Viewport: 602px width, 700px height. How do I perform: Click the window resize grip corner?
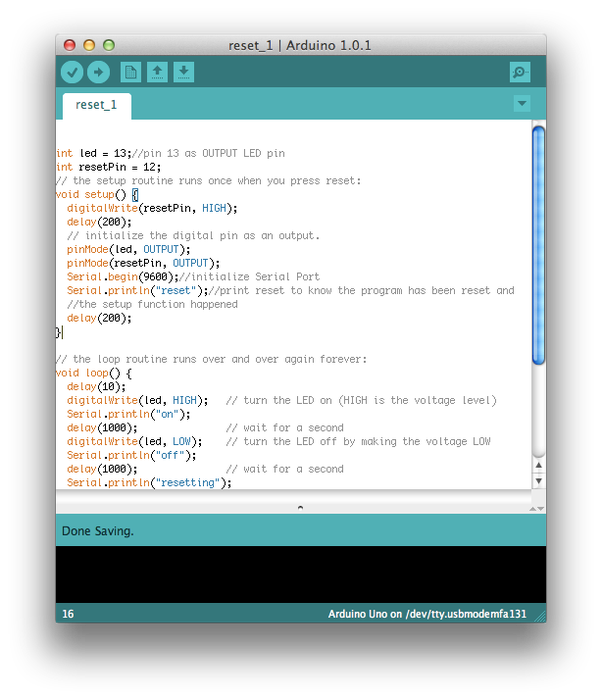pyautogui.click(x=540, y=617)
